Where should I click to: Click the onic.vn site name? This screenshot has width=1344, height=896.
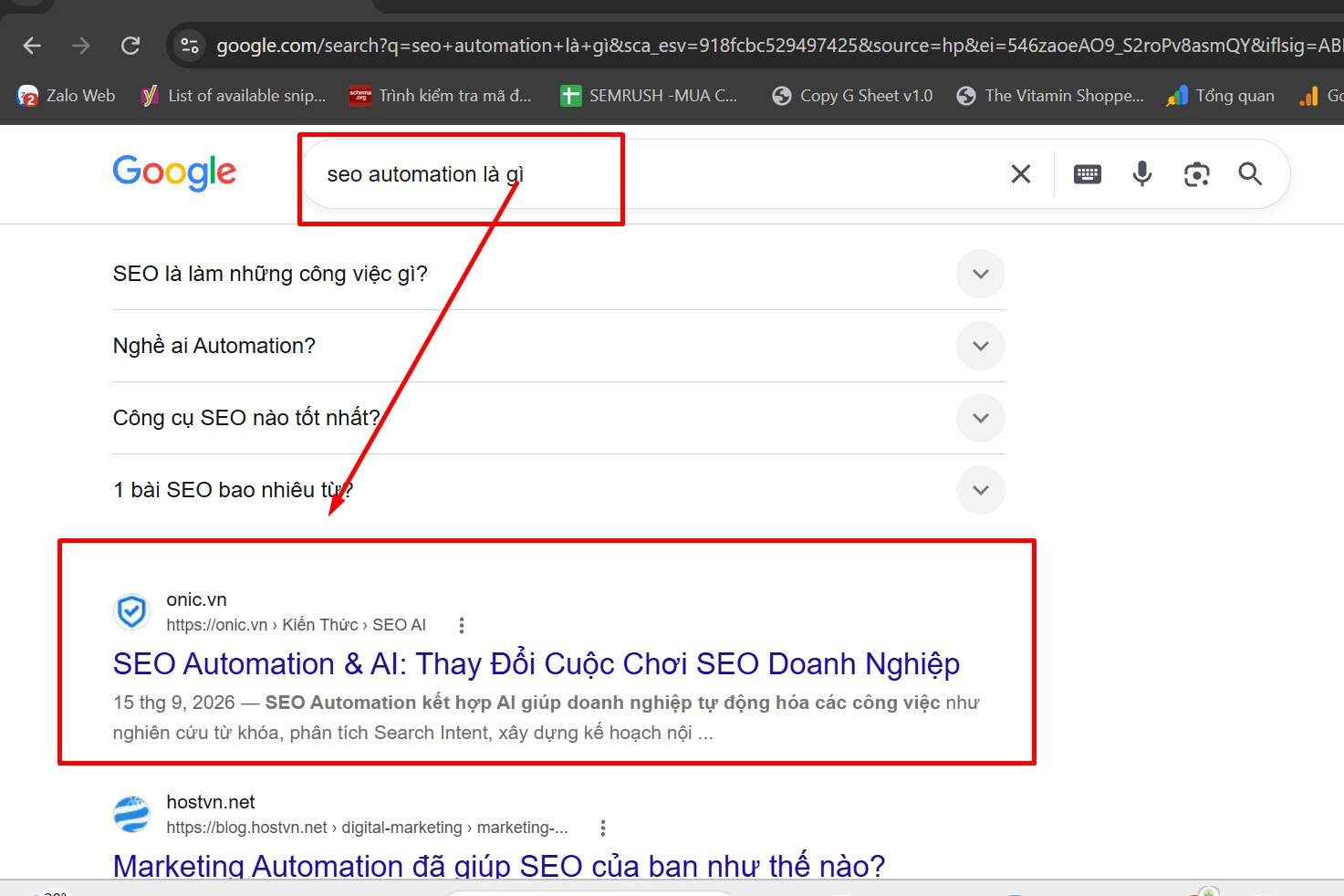tap(196, 599)
